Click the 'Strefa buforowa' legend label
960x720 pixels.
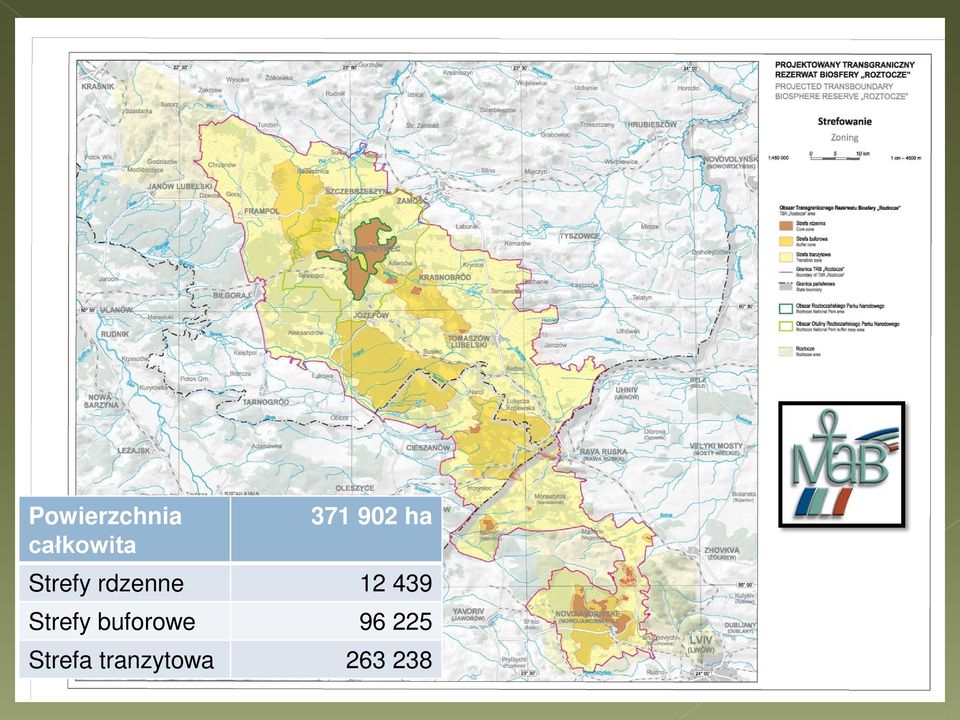(x=812, y=239)
